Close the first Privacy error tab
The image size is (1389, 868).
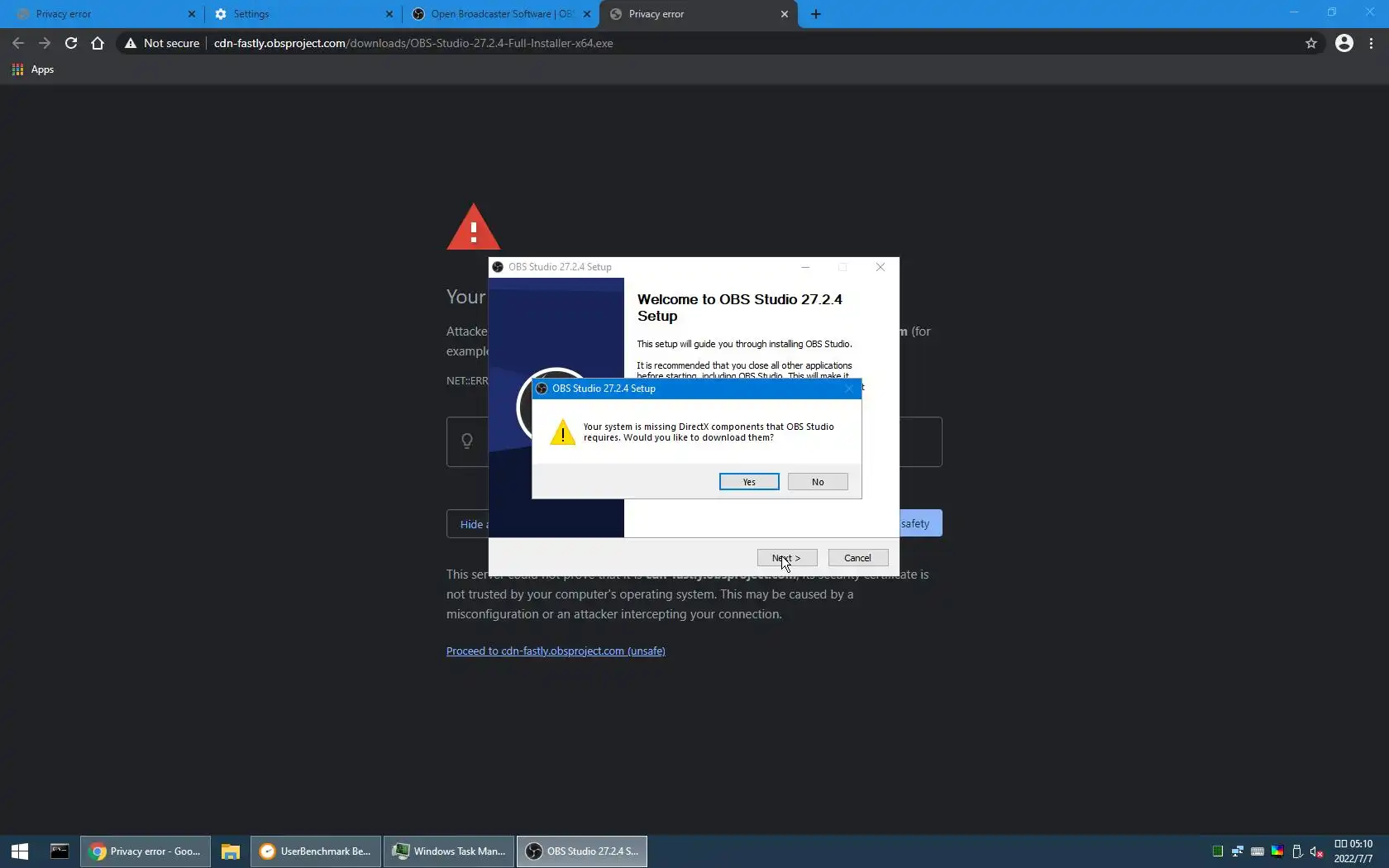(x=192, y=14)
